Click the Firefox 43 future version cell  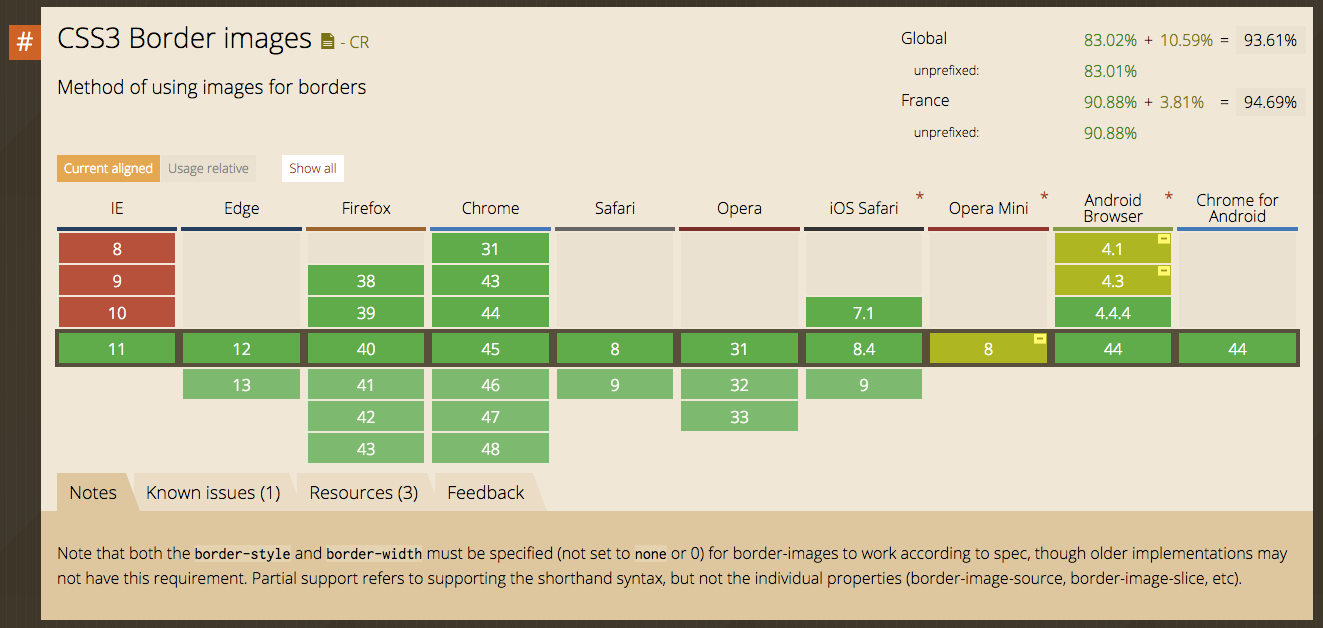tap(366, 449)
